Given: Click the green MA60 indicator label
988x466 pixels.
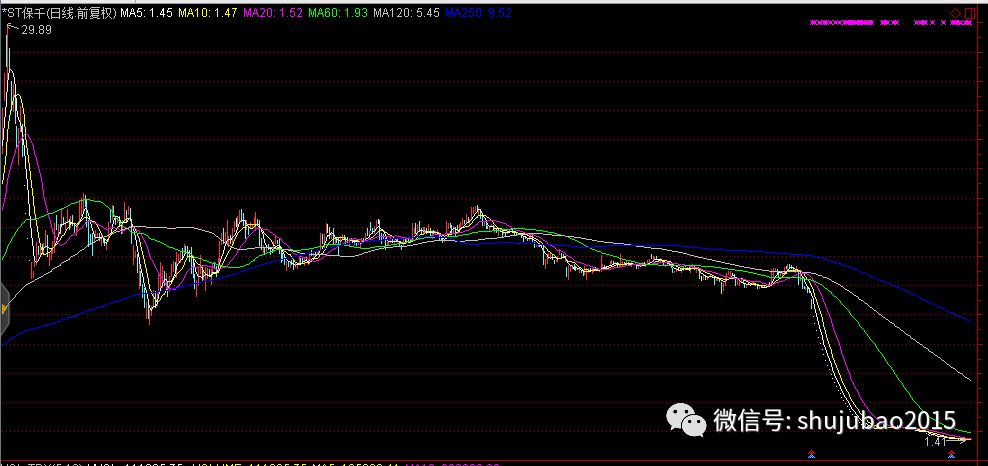Looking at the screenshot, I should click(x=338, y=13).
